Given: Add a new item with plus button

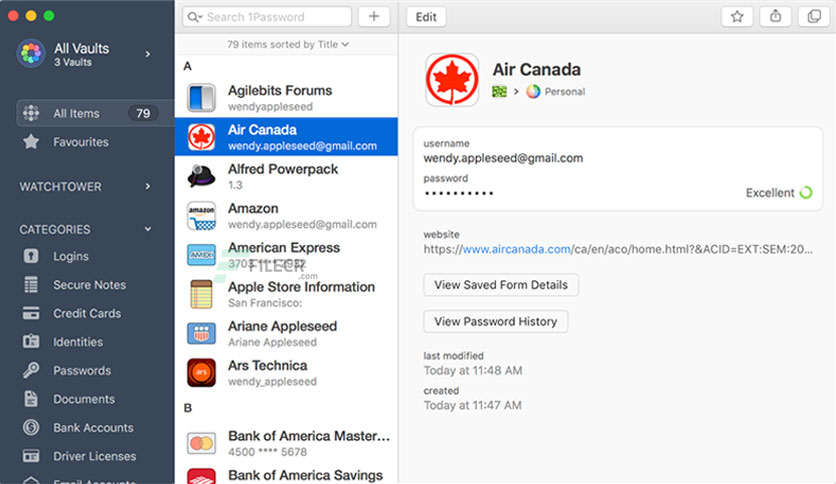Looking at the screenshot, I should pyautogui.click(x=374, y=17).
